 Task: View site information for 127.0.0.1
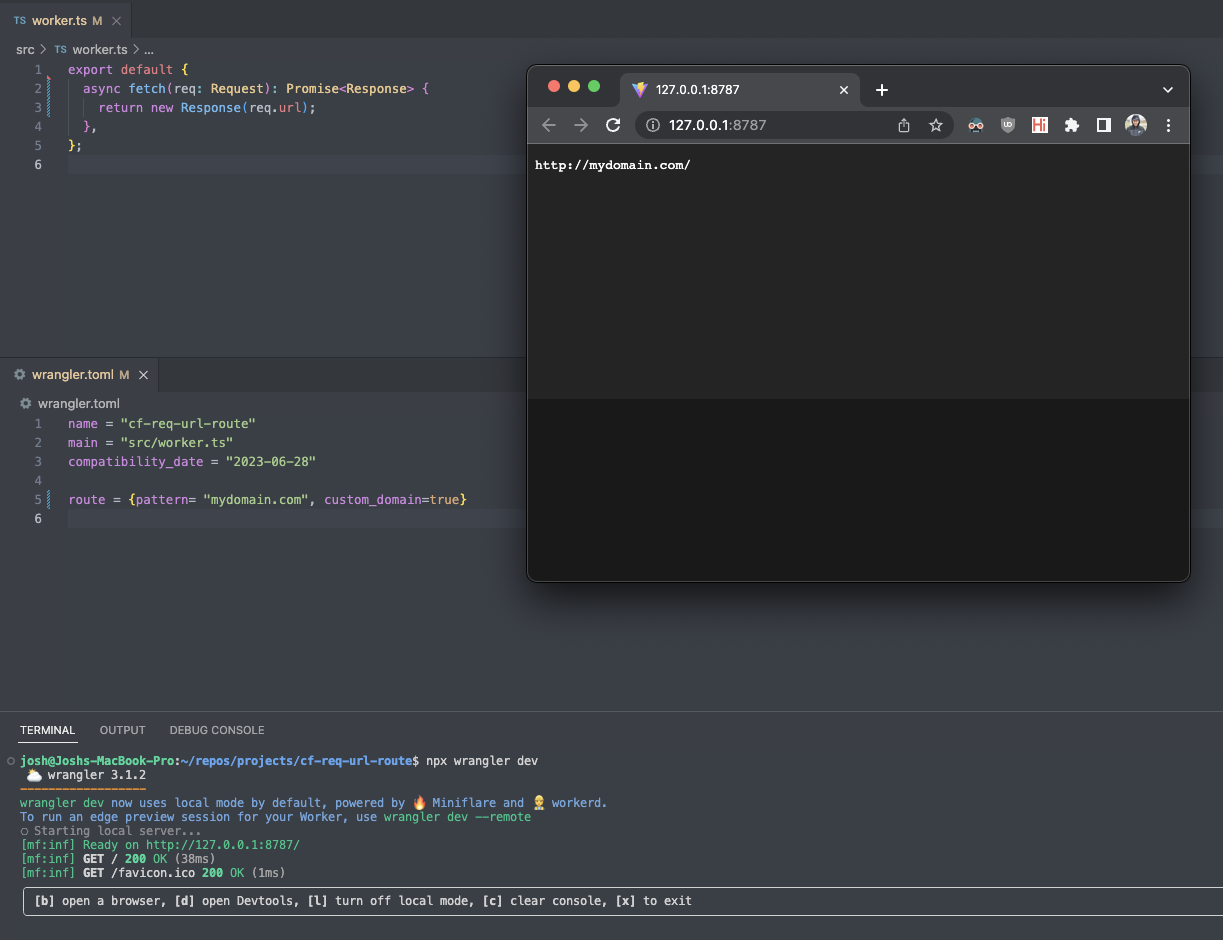click(653, 125)
